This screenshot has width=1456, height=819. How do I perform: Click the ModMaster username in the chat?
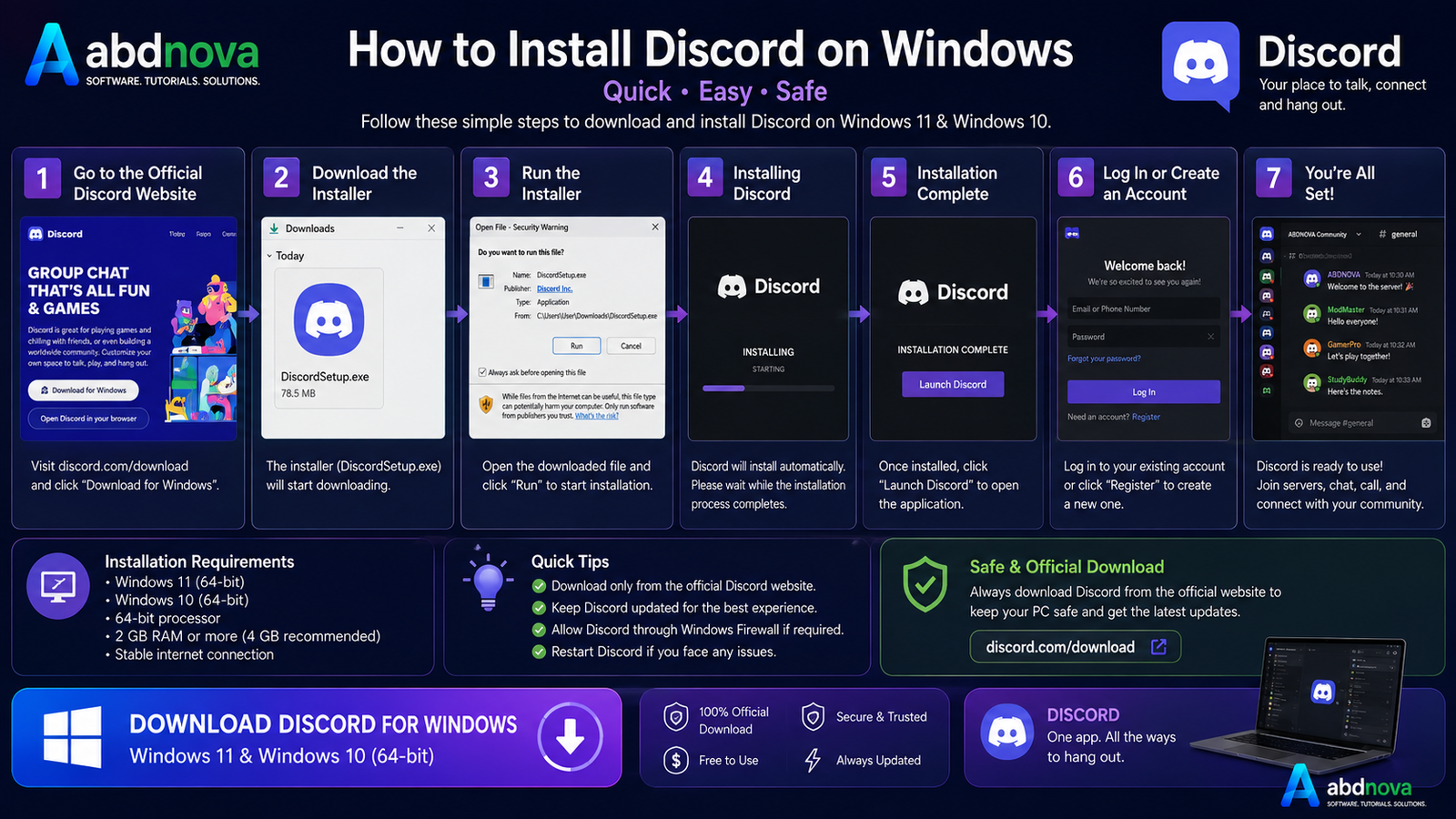[1346, 309]
